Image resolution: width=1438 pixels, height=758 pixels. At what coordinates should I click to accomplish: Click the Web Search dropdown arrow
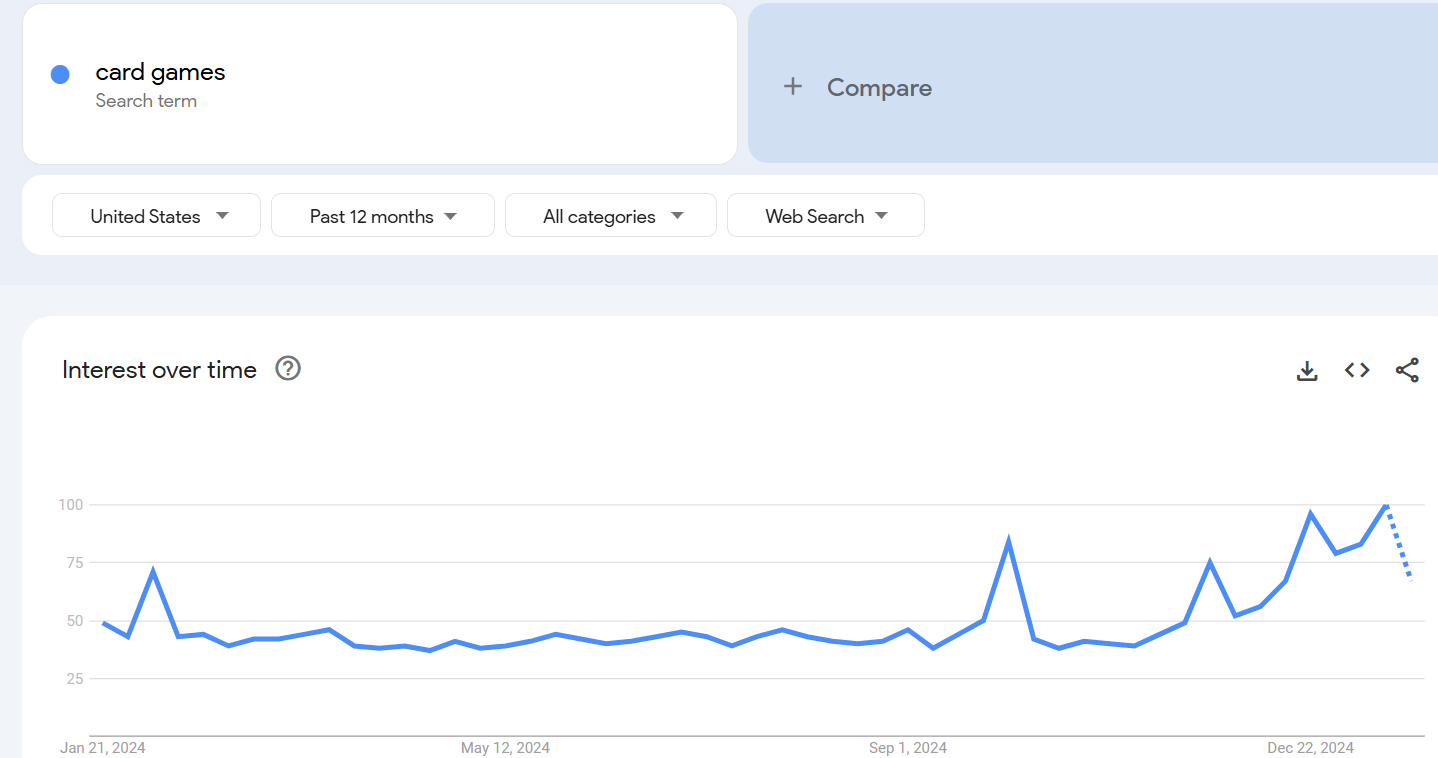(x=881, y=215)
